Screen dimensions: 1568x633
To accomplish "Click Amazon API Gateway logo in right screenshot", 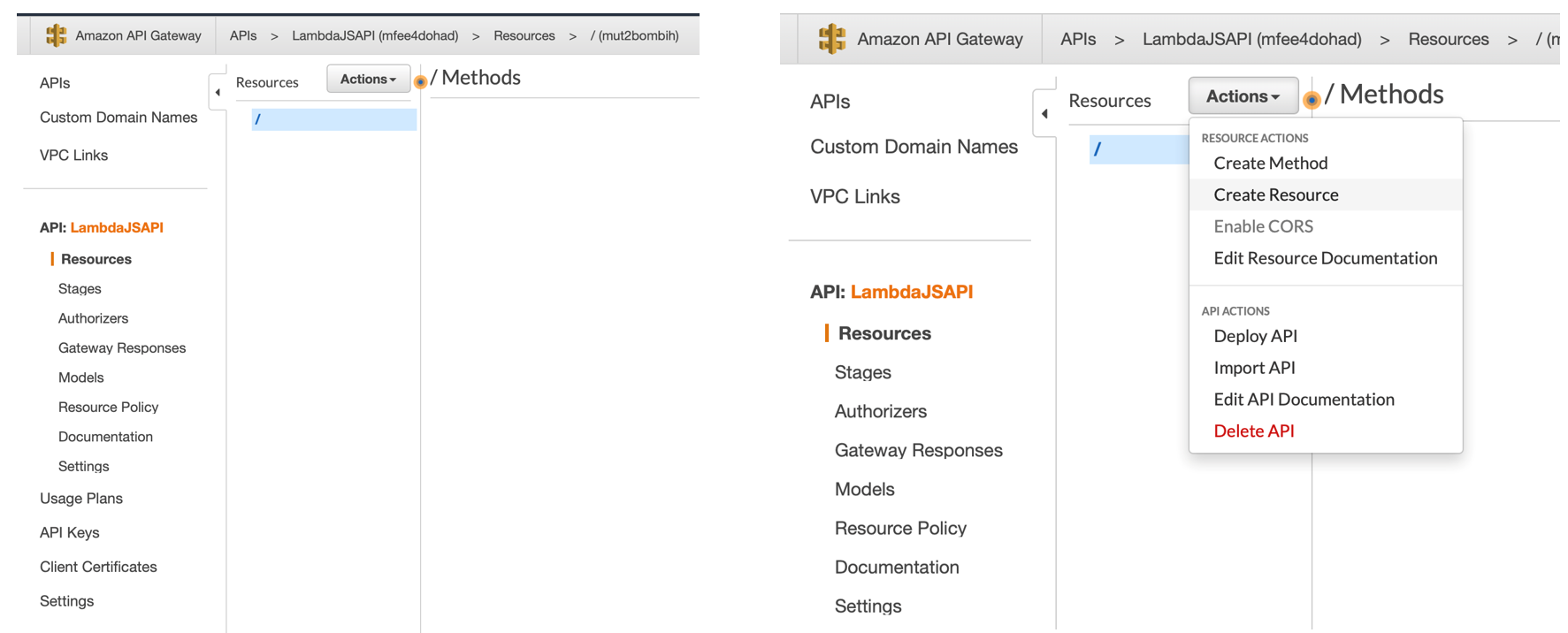I will (x=831, y=39).
